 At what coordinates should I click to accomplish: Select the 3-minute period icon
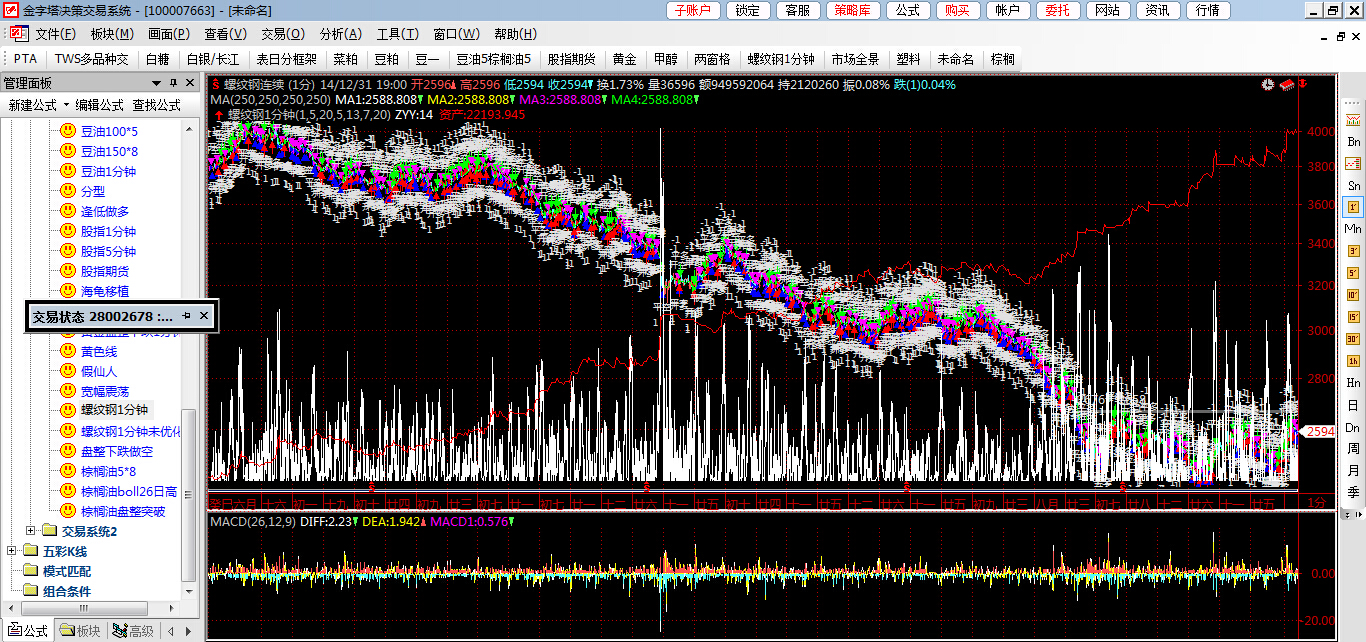point(1353,250)
